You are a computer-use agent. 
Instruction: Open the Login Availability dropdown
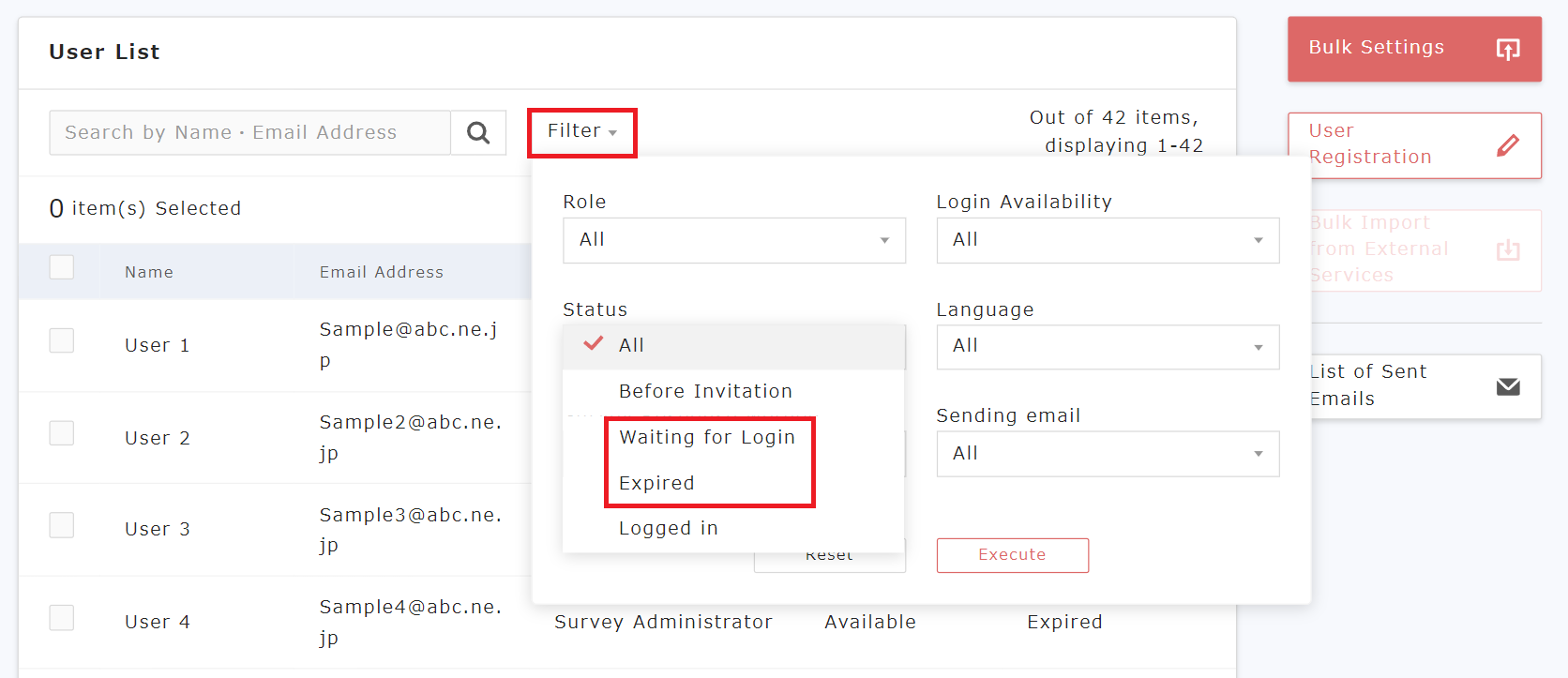click(x=1107, y=240)
